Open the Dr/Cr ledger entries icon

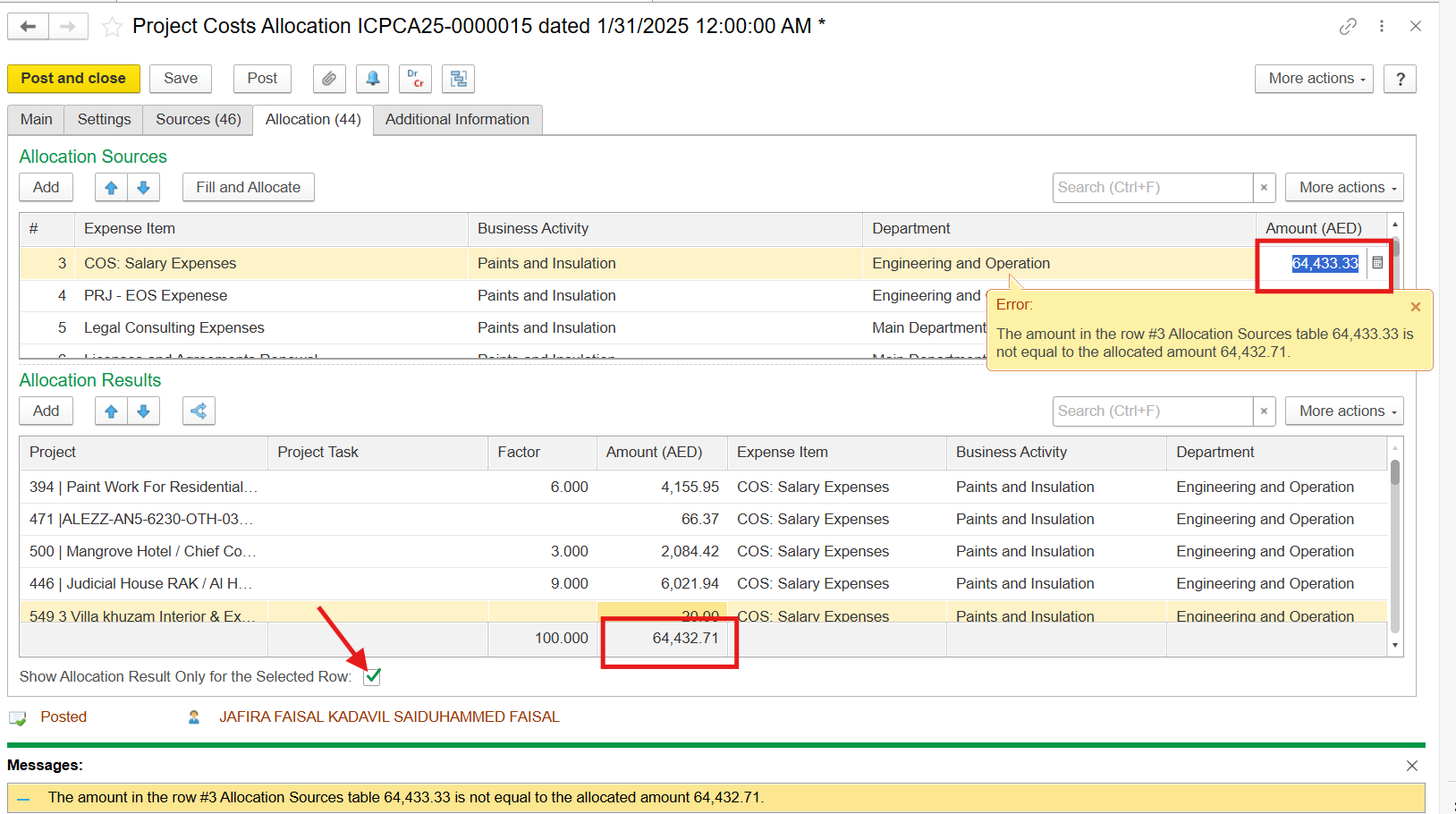point(415,79)
